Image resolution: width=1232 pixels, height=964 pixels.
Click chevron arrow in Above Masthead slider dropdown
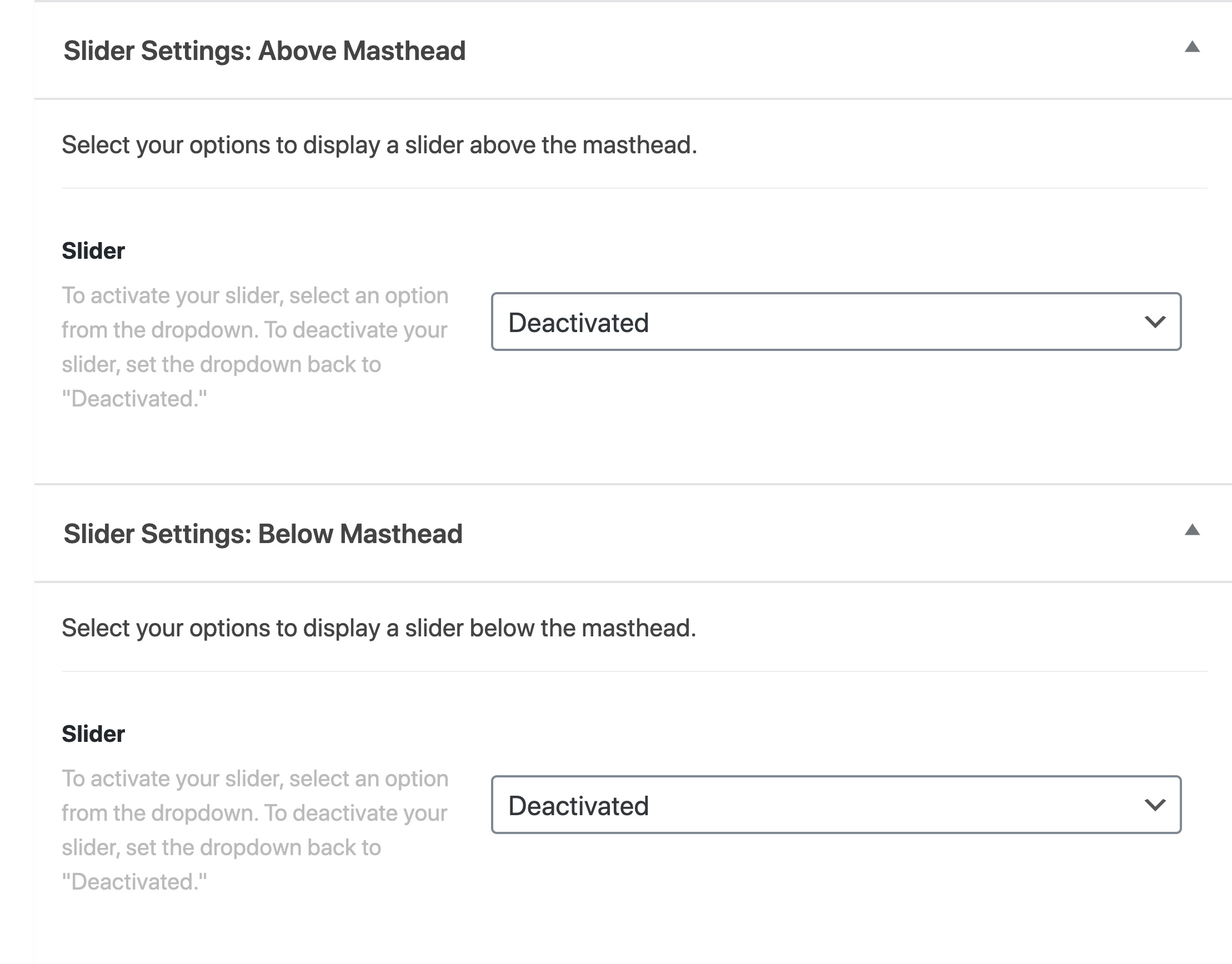[1155, 322]
